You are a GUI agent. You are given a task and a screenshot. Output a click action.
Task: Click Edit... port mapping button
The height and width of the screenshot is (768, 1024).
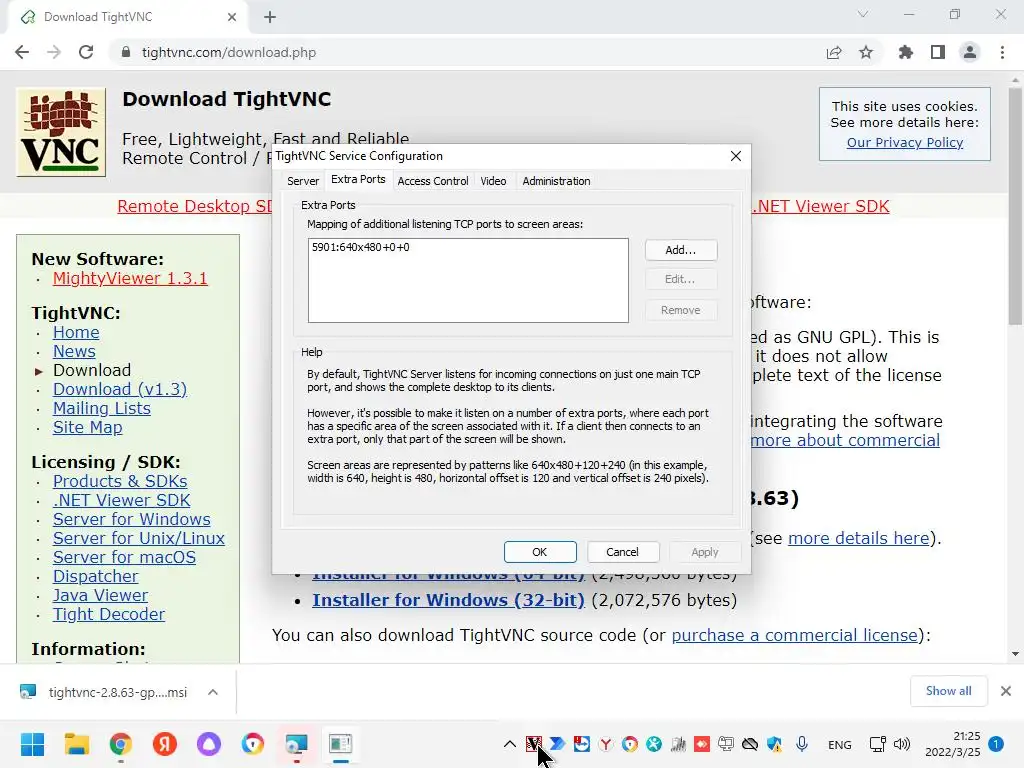(680, 280)
